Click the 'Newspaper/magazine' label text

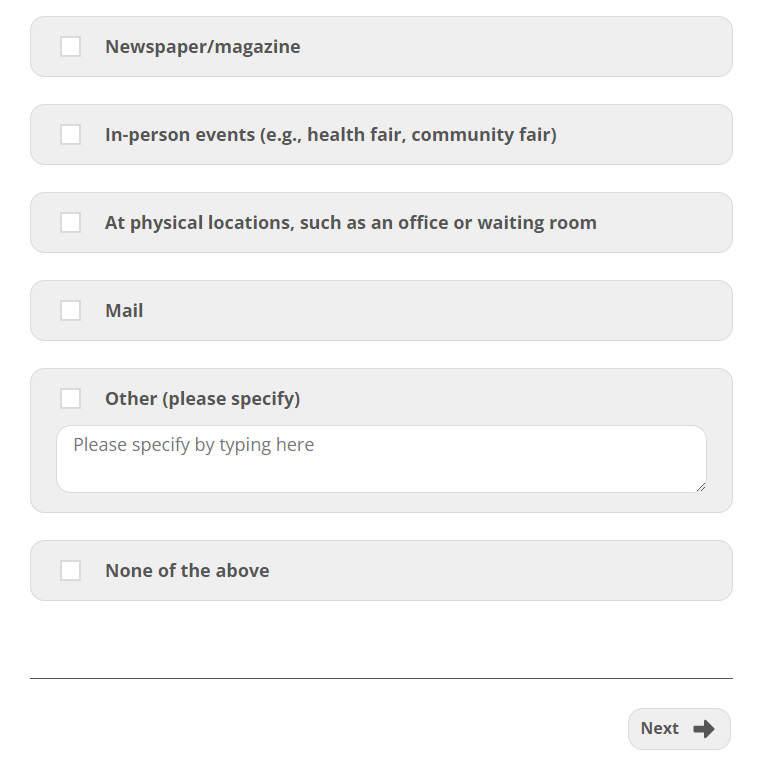click(202, 47)
